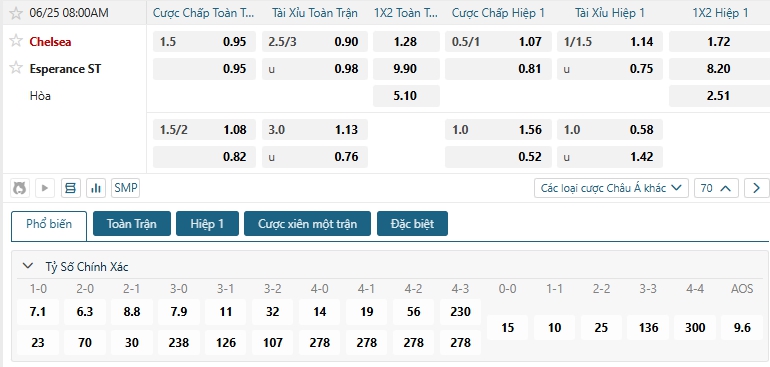Screen dimensions: 770x367
Task: Favorite the match with the top star
Action: 16,13
